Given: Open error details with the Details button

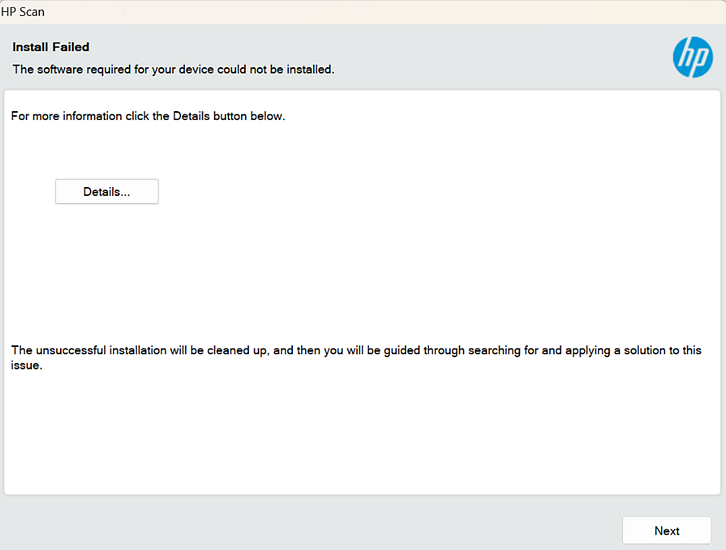Looking at the screenshot, I should (106, 191).
